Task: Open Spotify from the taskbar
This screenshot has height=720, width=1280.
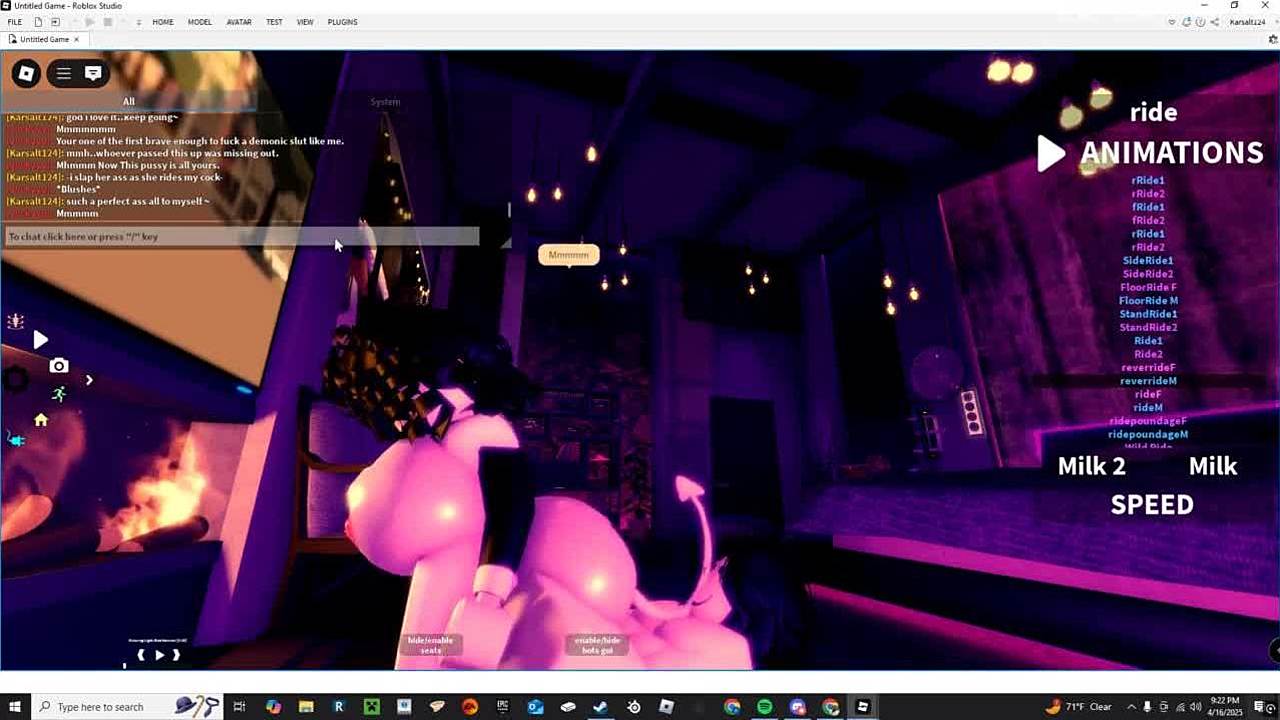Action: (765, 707)
